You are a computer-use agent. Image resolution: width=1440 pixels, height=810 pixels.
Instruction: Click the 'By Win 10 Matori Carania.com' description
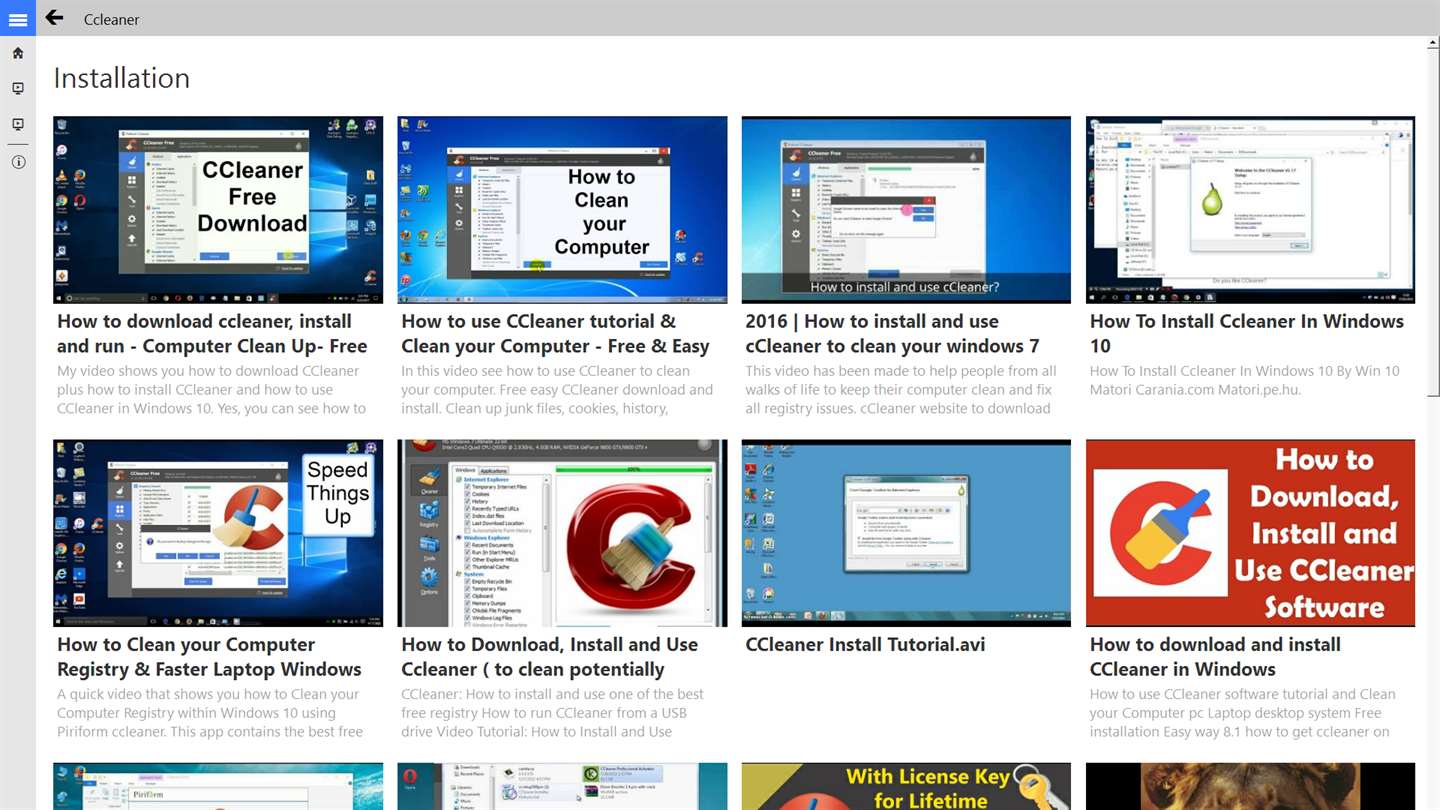coord(1245,380)
